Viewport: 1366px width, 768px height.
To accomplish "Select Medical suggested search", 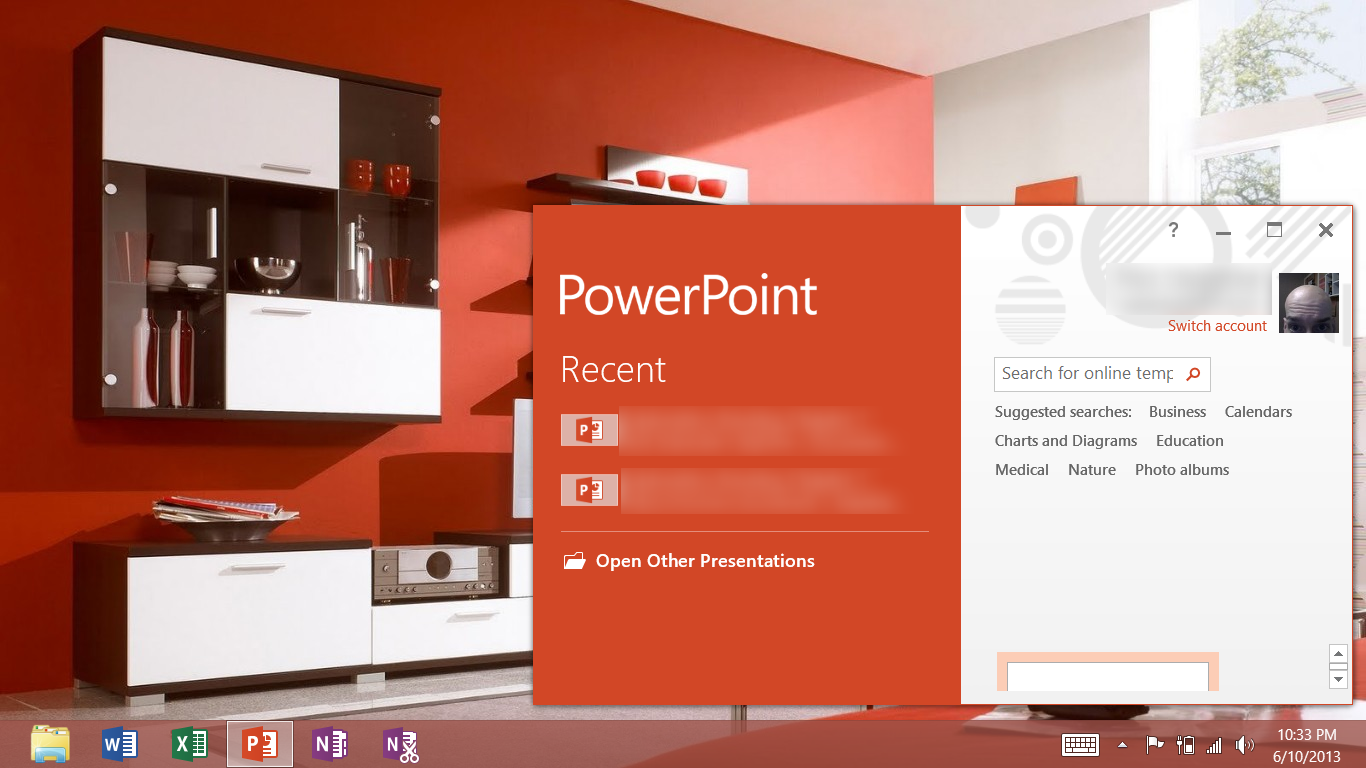I will pyautogui.click(x=1022, y=470).
